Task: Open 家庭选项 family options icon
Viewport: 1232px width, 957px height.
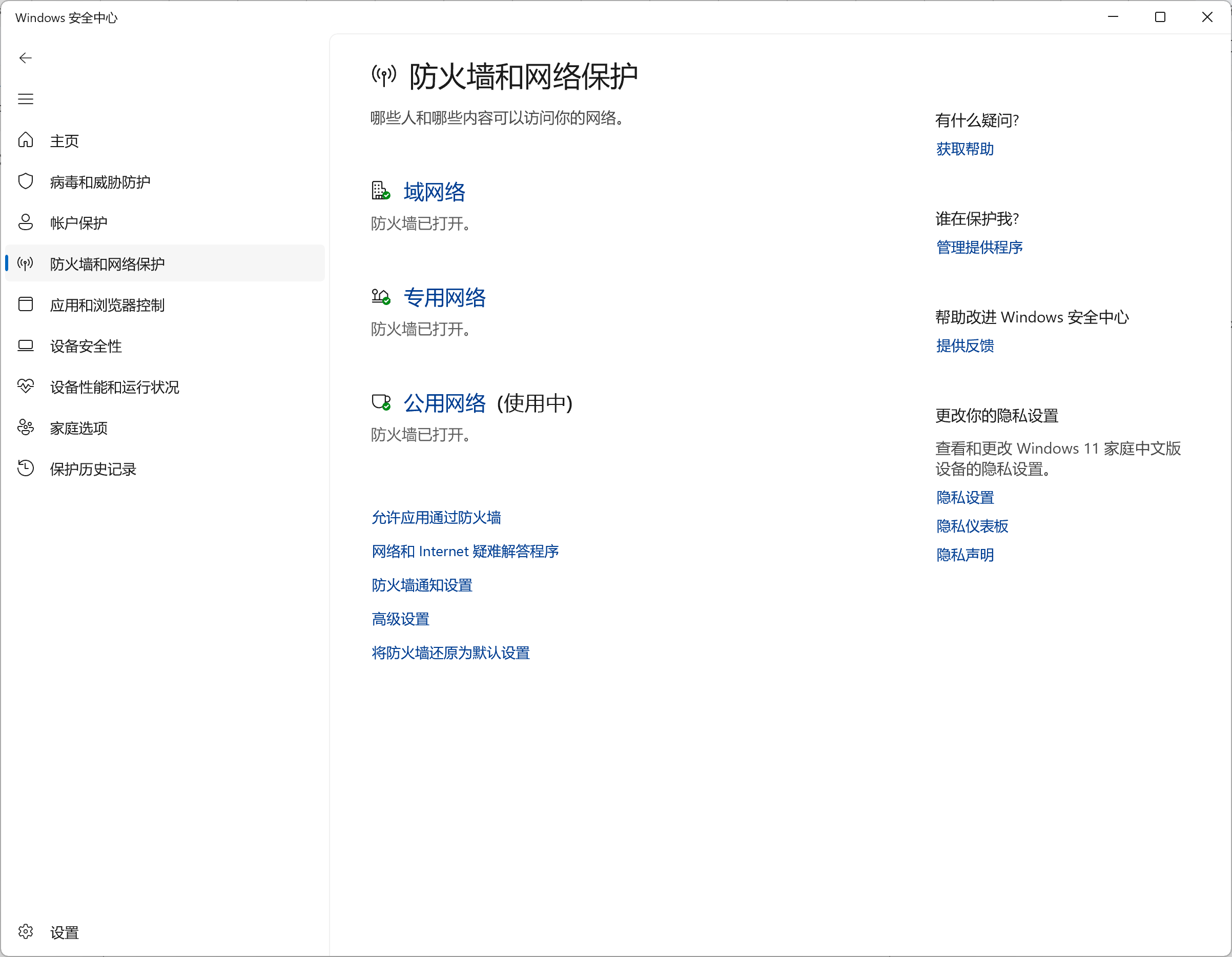Action: click(x=26, y=429)
